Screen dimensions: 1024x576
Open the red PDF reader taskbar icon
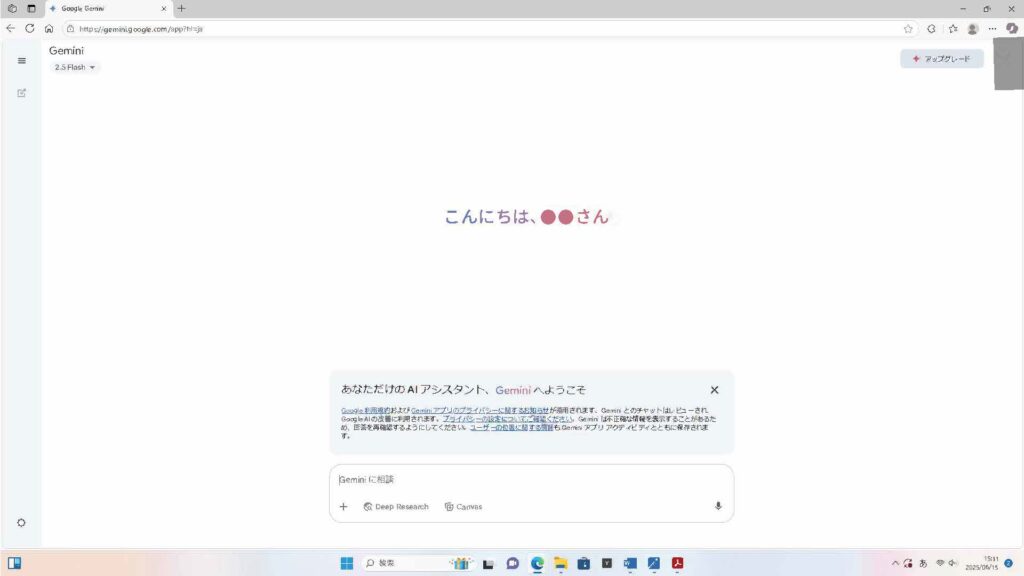tap(677, 563)
